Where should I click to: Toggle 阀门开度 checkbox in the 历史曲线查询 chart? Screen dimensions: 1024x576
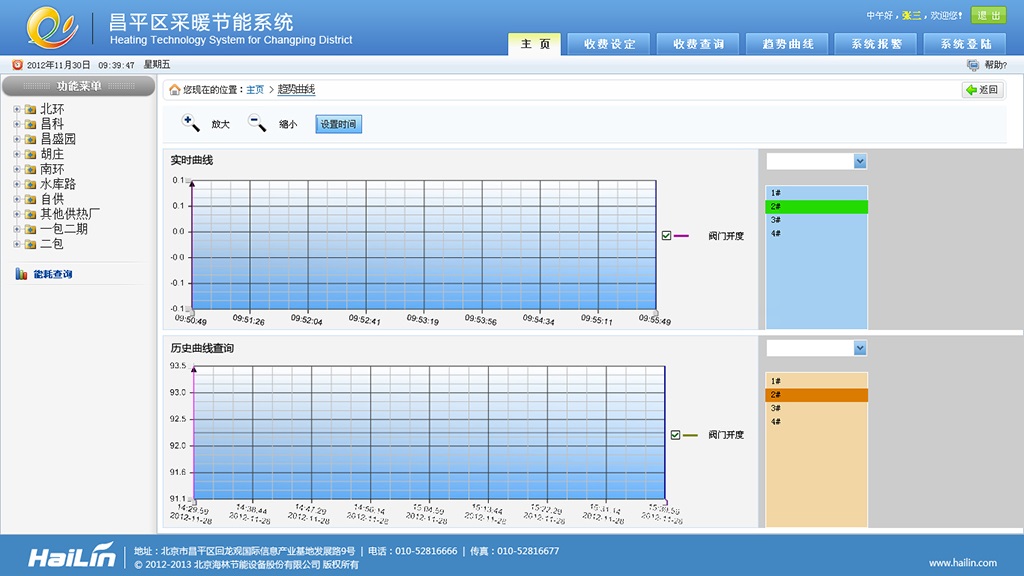tap(676, 435)
